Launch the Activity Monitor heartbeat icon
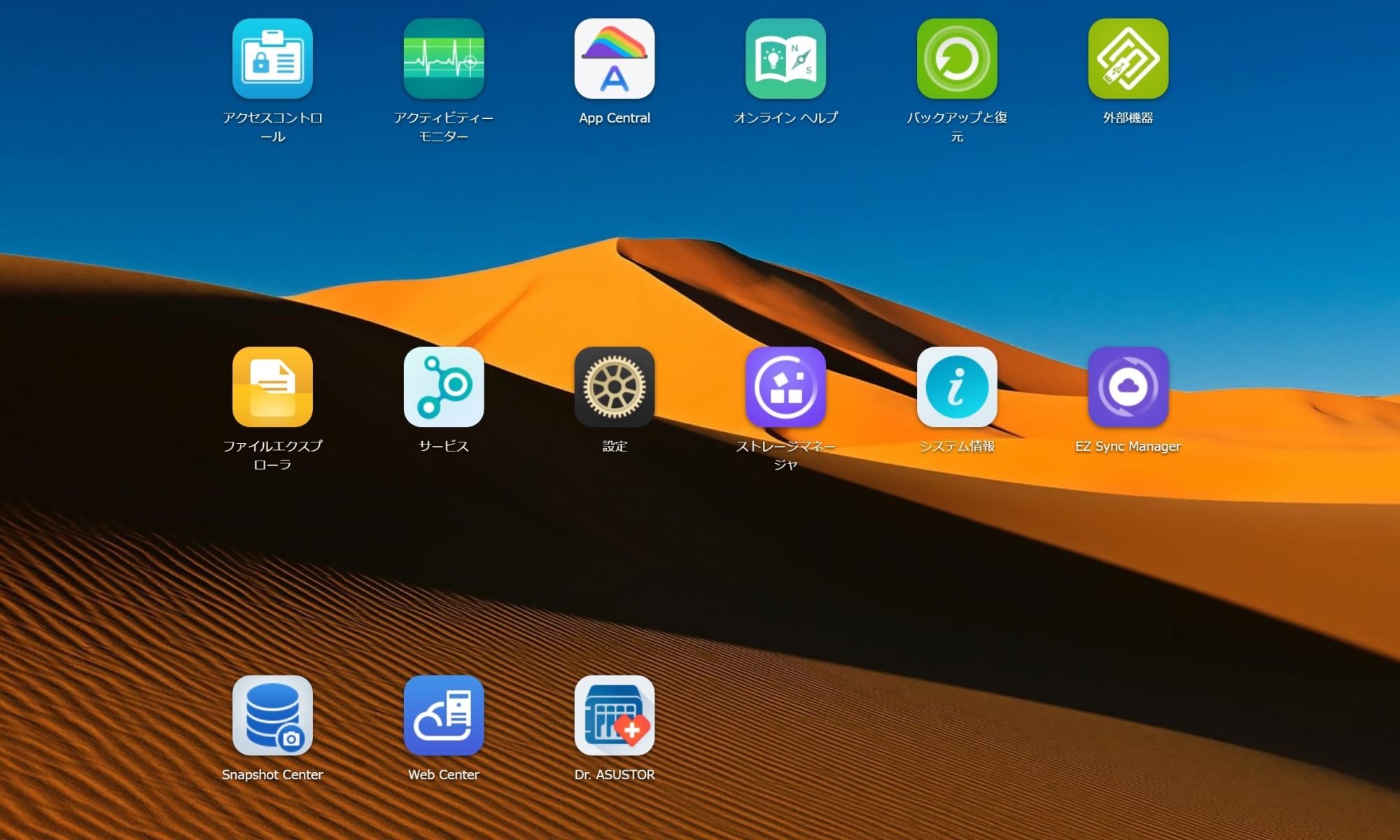Viewport: 1400px width, 840px height. [443, 59]
